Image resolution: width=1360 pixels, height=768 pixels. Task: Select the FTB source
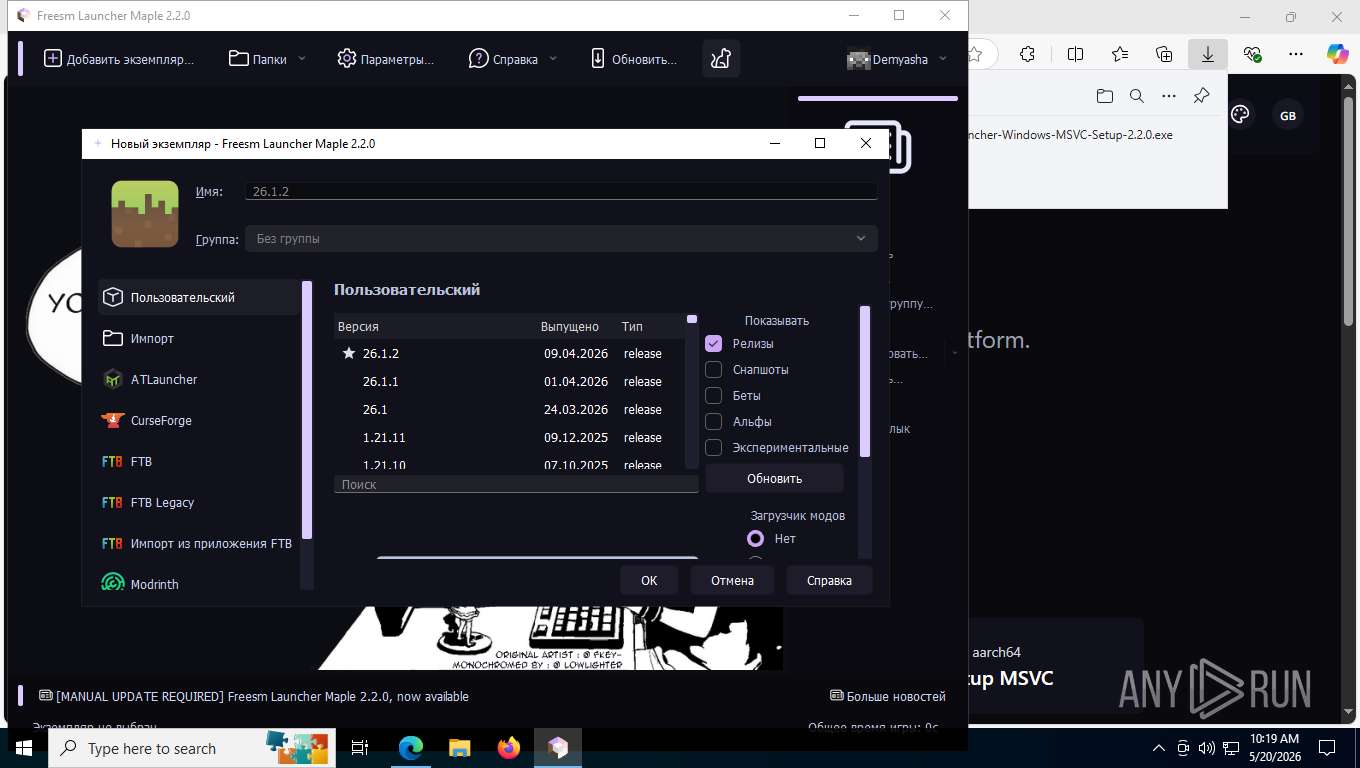click(199, 461)
